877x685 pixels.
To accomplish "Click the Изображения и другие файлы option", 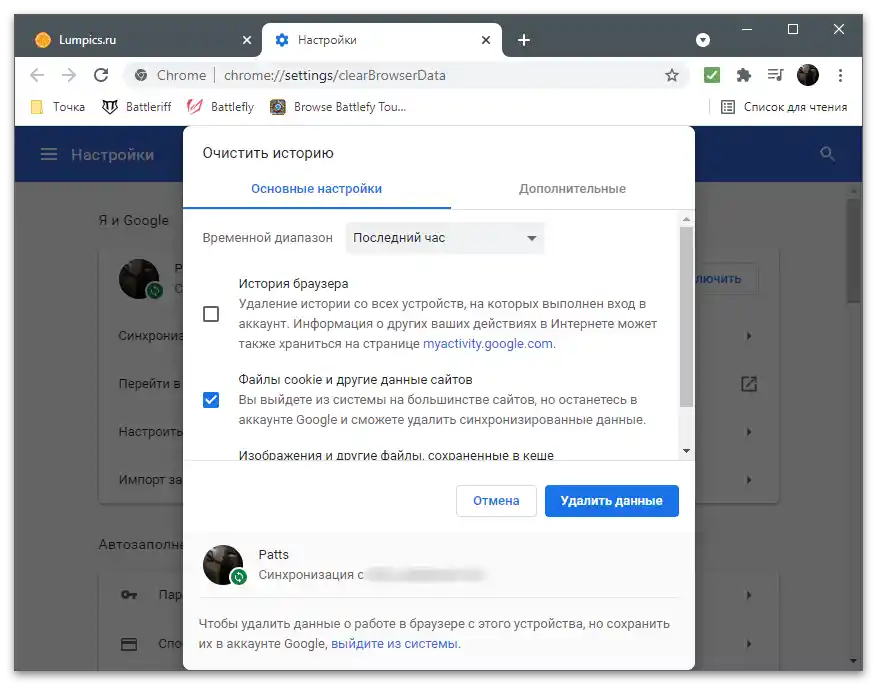I will point(396,455).
